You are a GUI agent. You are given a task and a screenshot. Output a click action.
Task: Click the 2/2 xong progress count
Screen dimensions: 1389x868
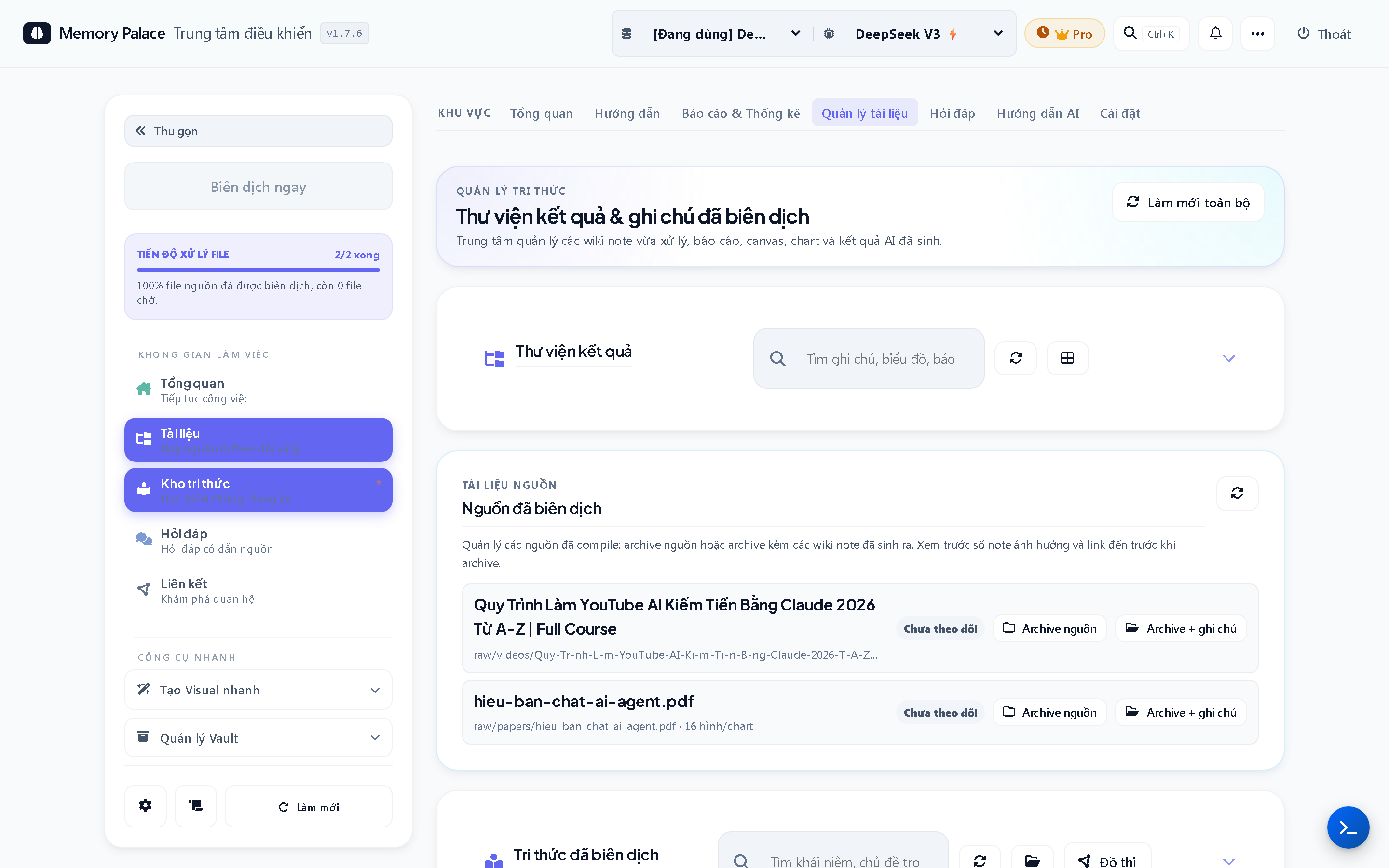[357, 254]
